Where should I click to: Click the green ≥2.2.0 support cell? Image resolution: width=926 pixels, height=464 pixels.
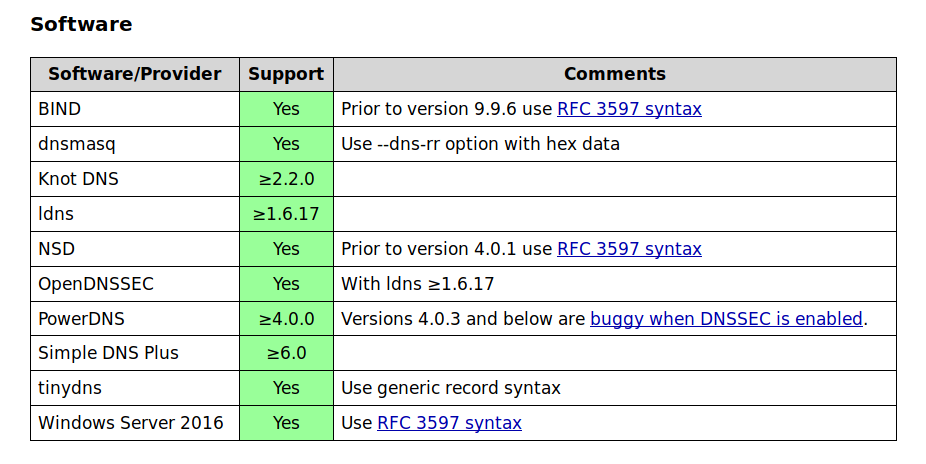(x=286, y=179)
